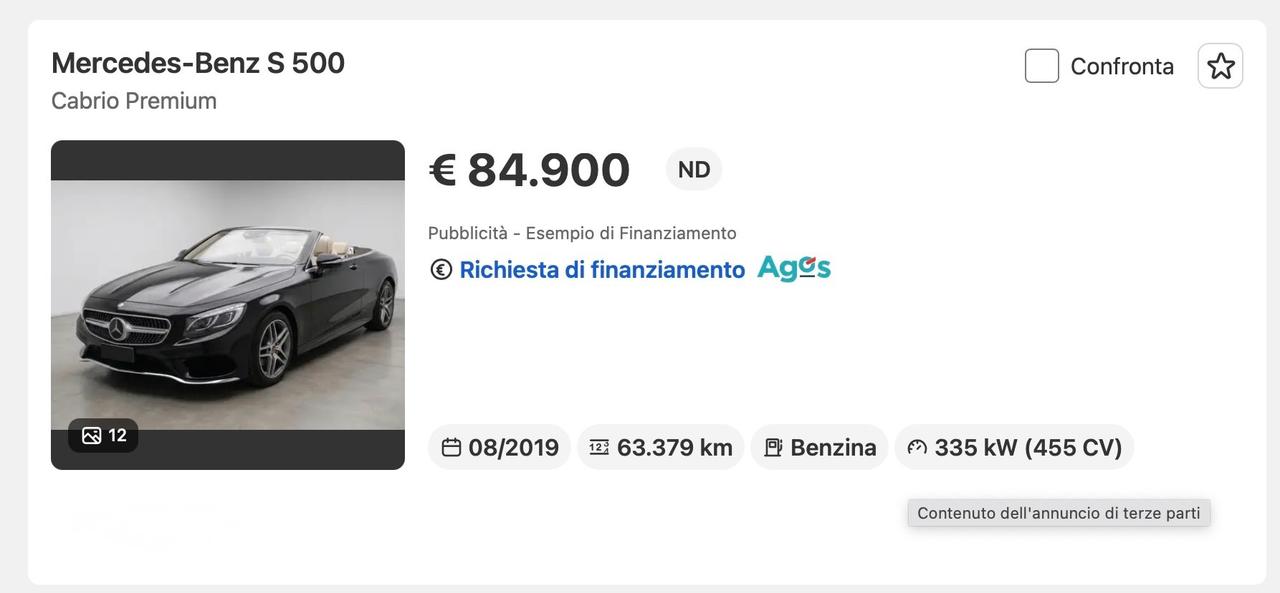Image resolution: width=1280 pixels, height=593 pixels.
Task: Click the Benzina fuel type chip
Action: tap(818, 445)
